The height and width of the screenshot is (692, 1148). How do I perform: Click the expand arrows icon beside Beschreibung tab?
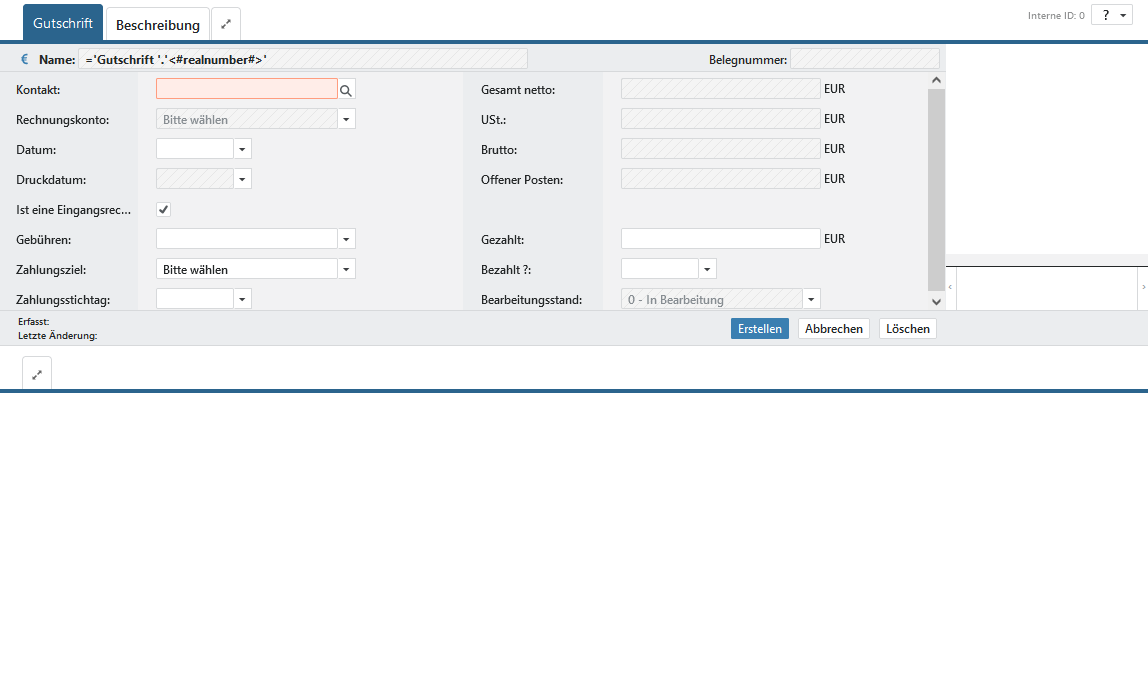tap(226, 24)
